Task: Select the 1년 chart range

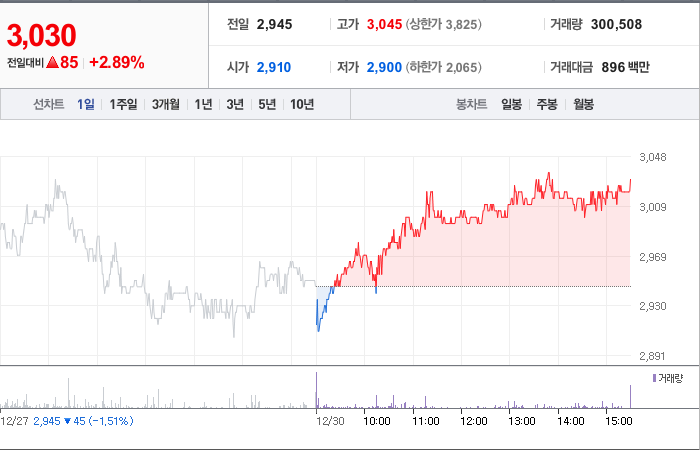Action: point(203,104)
